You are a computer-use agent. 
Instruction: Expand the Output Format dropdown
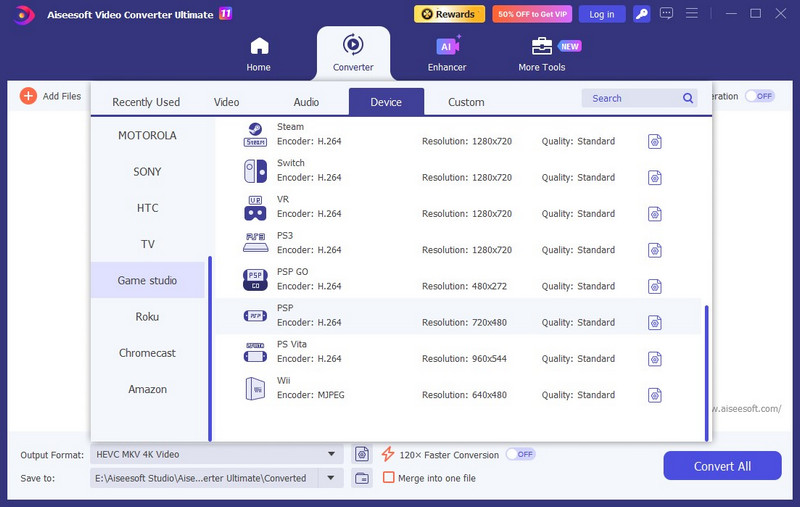tap(331, 454)
